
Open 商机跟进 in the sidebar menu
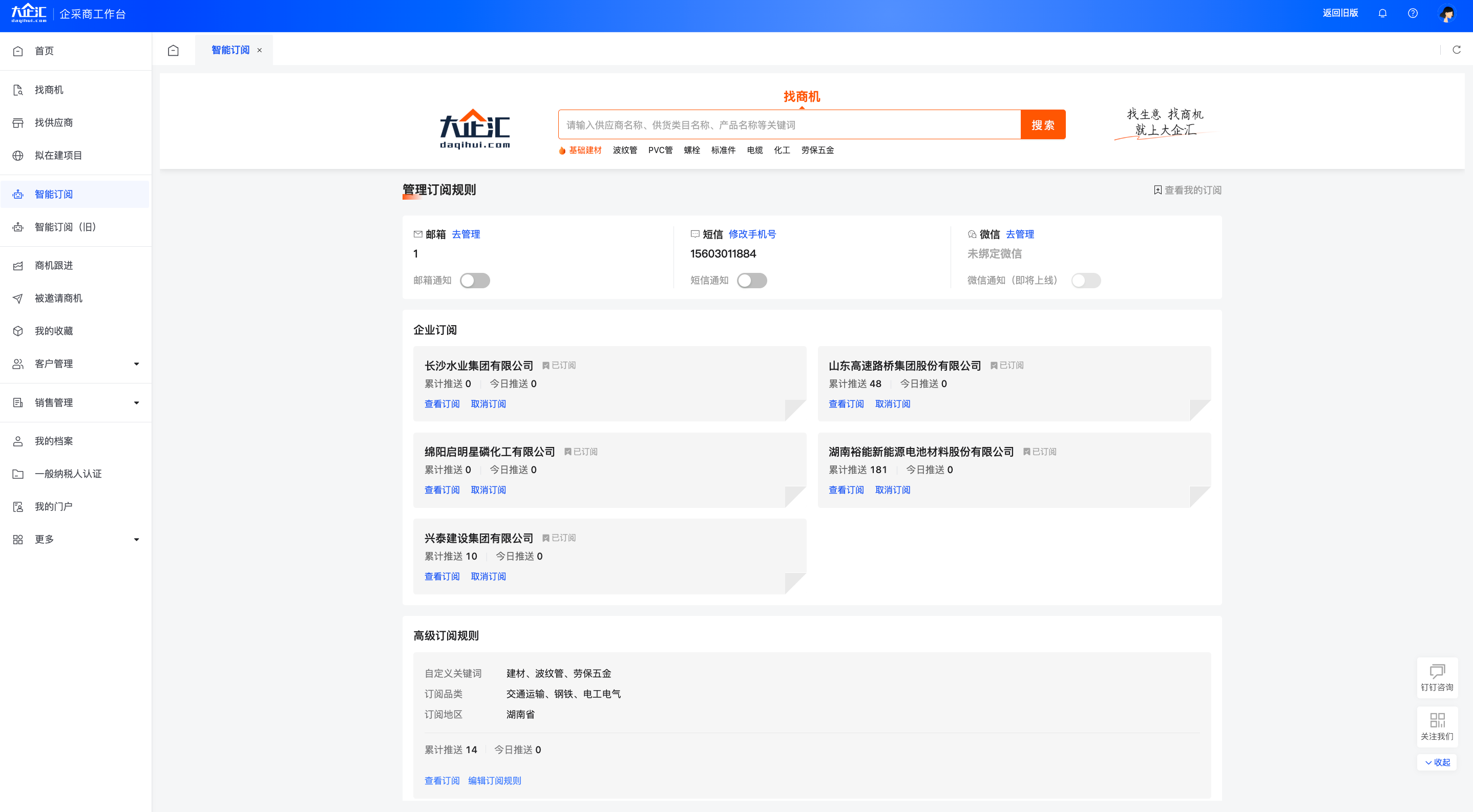(x=75, y=265)
